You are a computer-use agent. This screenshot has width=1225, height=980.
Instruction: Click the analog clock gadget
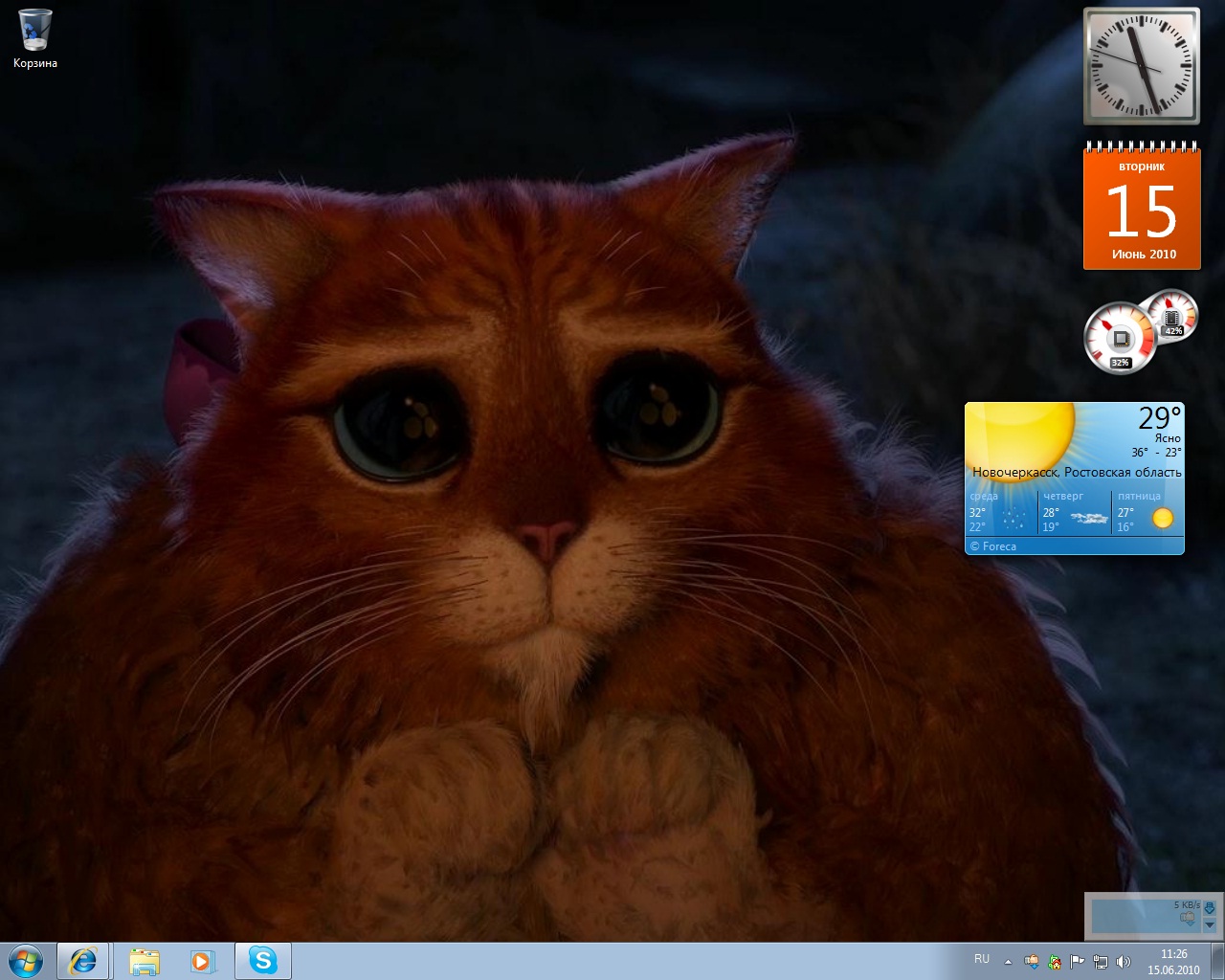(1141, 66)
